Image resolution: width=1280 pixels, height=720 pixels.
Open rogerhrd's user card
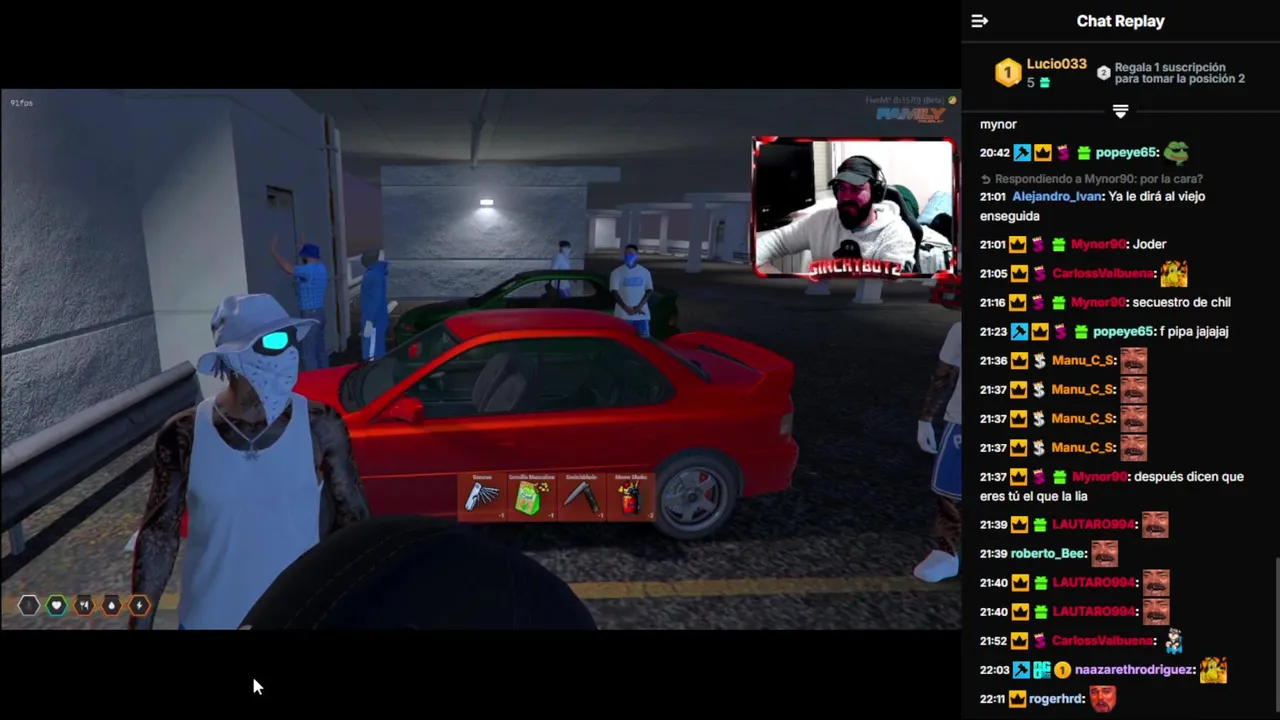(1056, 698)
